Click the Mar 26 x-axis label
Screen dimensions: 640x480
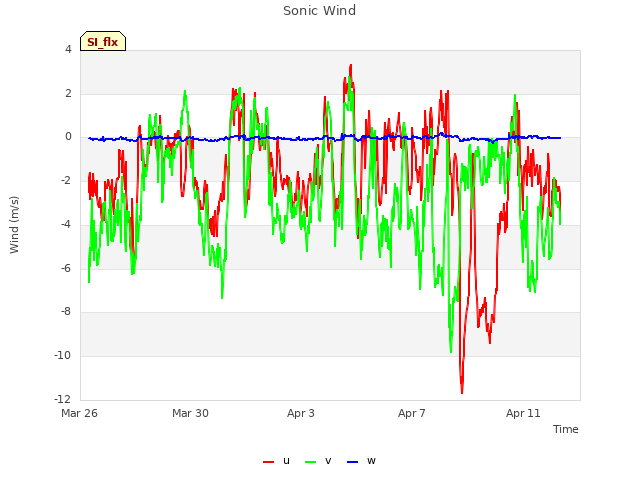(x=79, y=413)
